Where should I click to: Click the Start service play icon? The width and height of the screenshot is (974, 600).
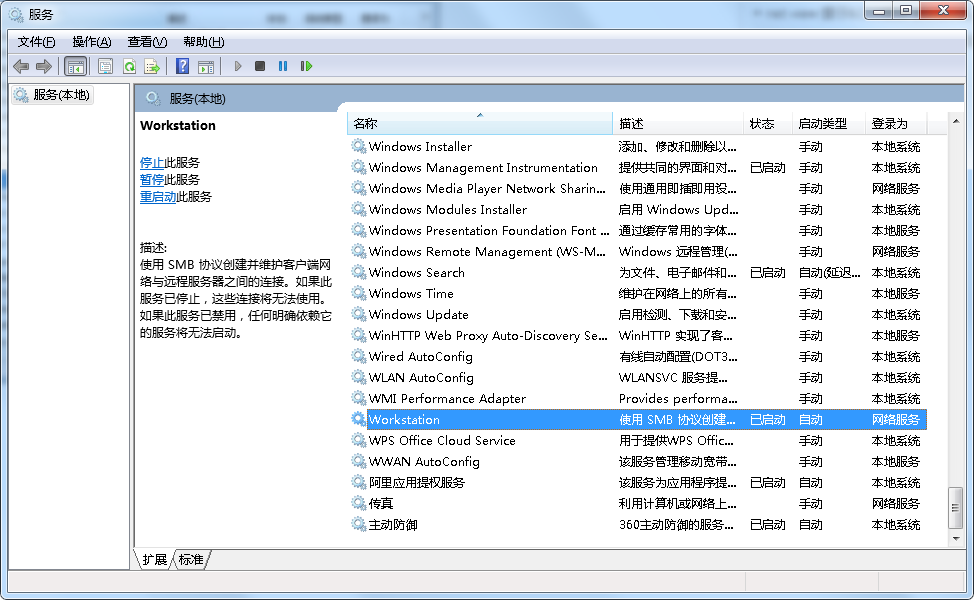click(x=237, y=66)
